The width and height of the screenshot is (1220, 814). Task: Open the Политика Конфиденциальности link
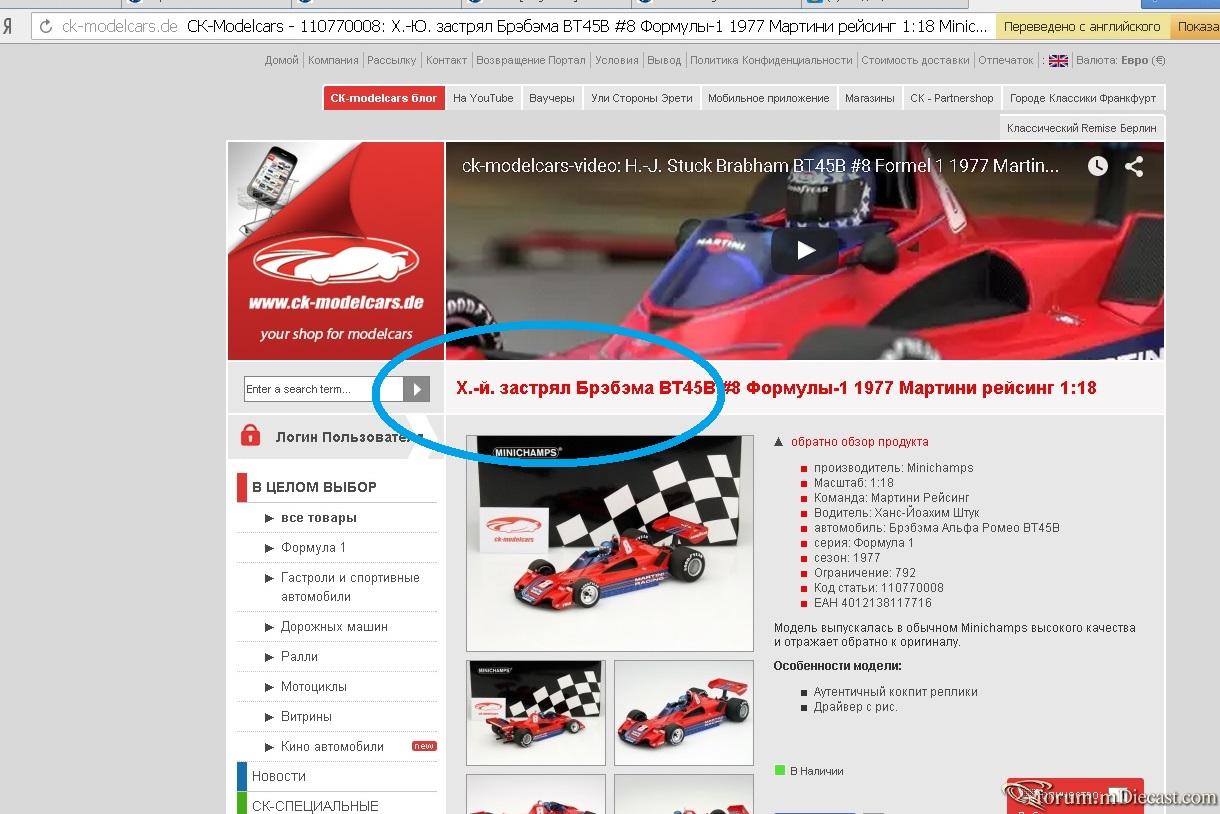(771, 60)
